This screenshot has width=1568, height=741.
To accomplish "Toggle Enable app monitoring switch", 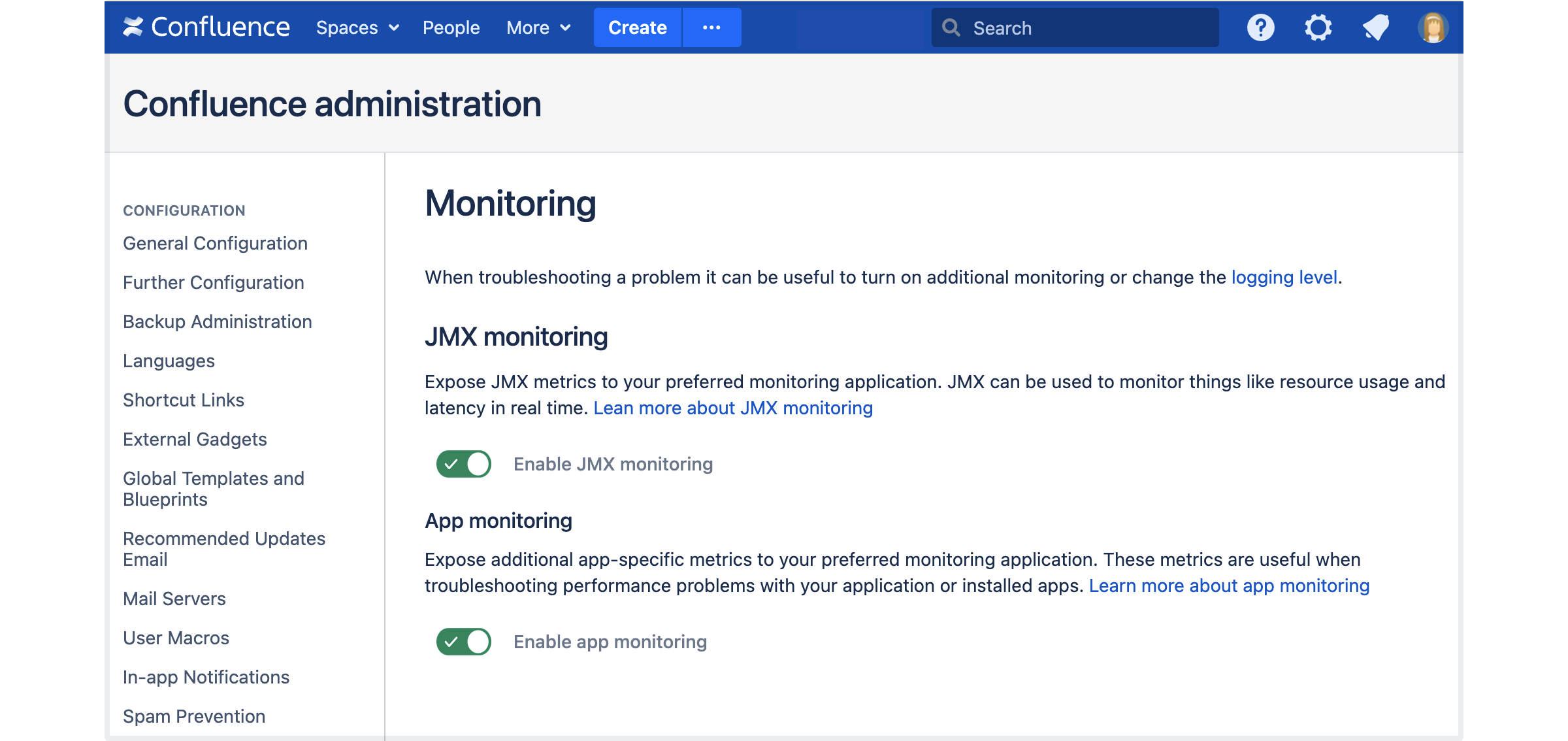I will 464,642.
